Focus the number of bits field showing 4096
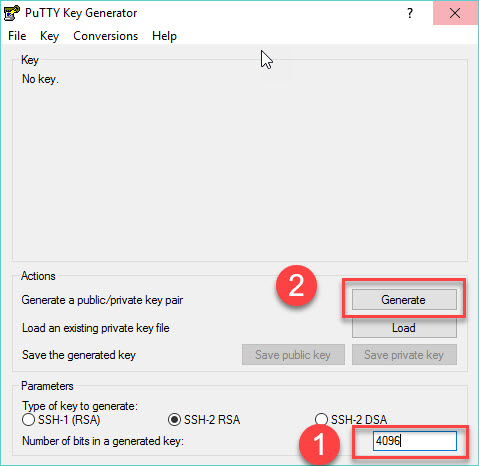479x466 pixels. tap(415, 441)
